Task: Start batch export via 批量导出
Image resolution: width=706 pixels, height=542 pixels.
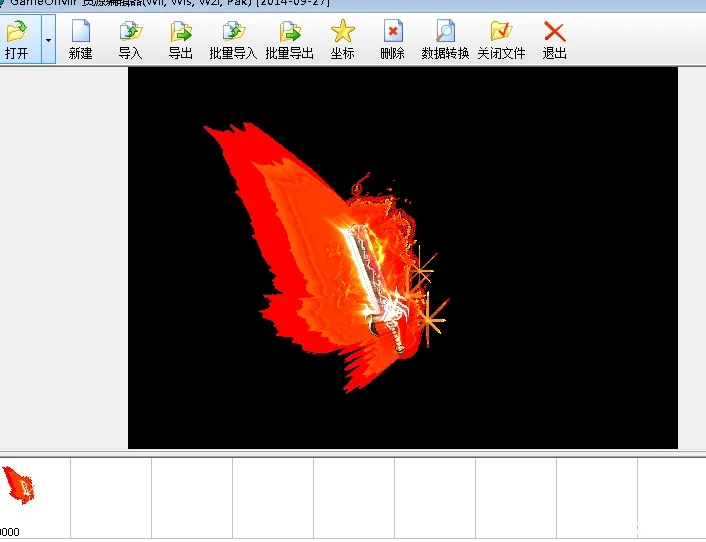Action: pos(289,39)
